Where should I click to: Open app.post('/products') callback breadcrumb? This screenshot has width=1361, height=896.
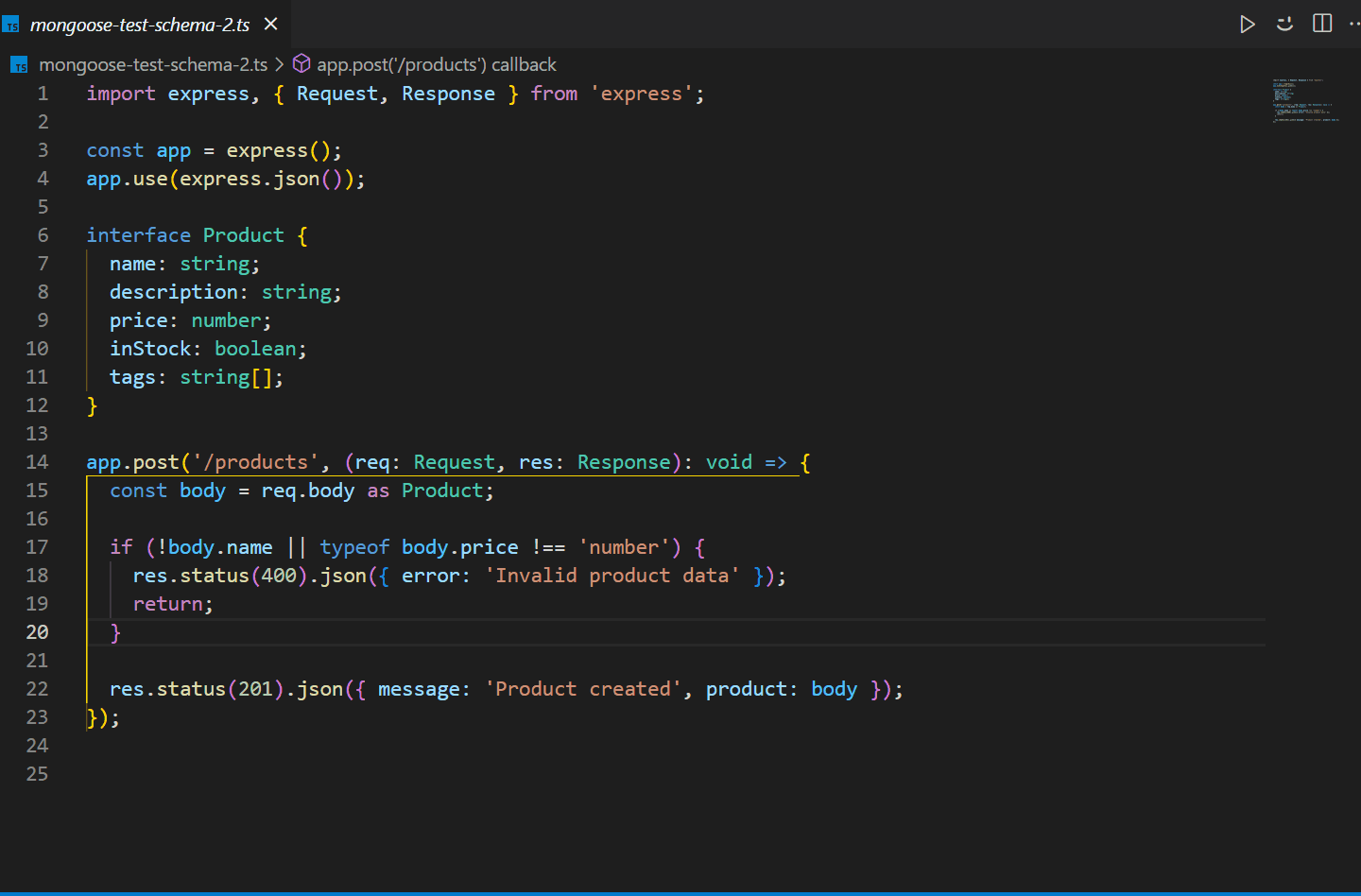coord(437,64)
